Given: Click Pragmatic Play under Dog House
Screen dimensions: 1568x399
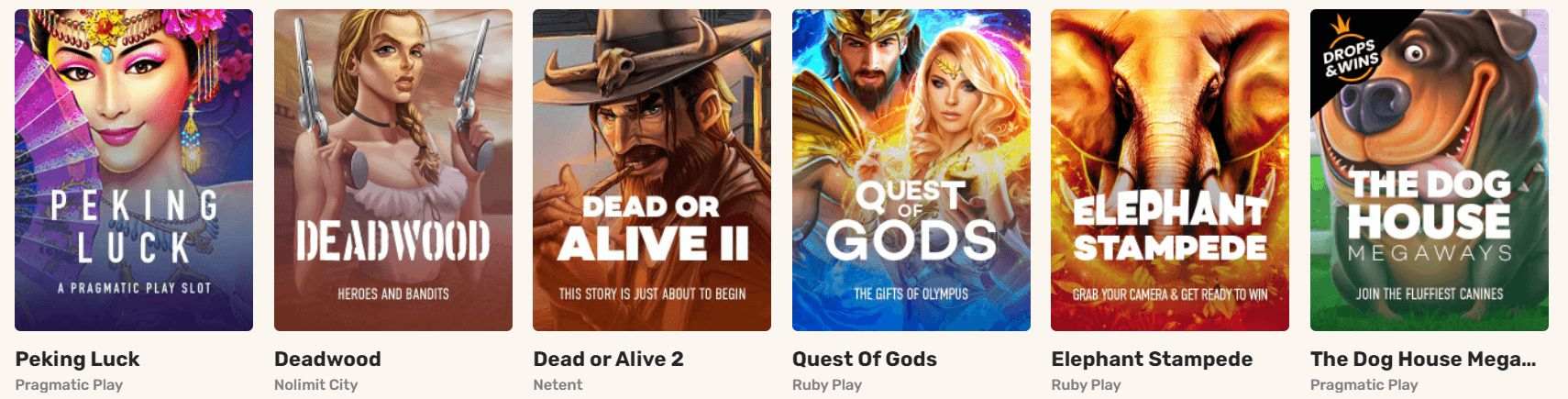Looking at the screenshot, I should point(1364,385).
